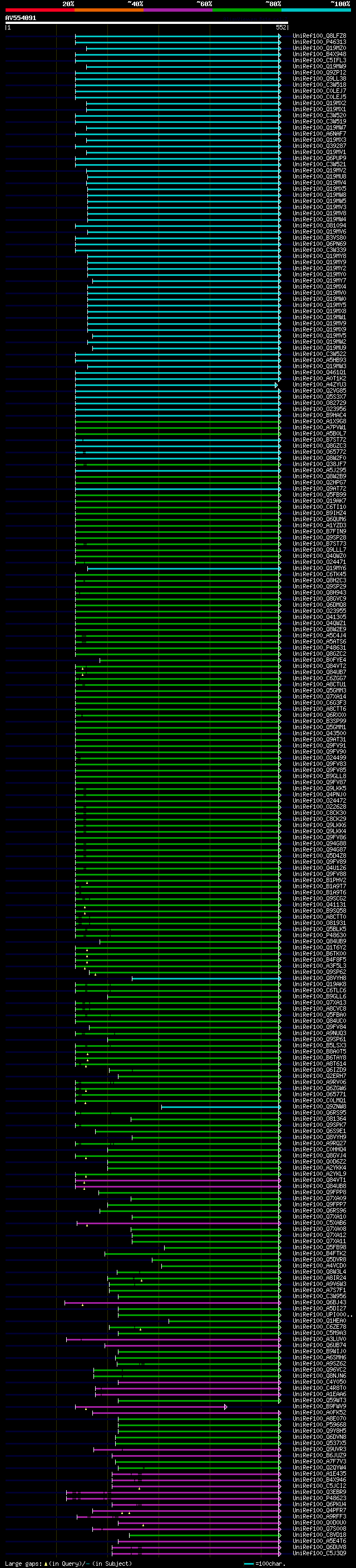This screenshot has width=356, height=1568.
Task: Click the UniRef100_Q43500 label
Action: pyautogui.click(x=319, y=734)
